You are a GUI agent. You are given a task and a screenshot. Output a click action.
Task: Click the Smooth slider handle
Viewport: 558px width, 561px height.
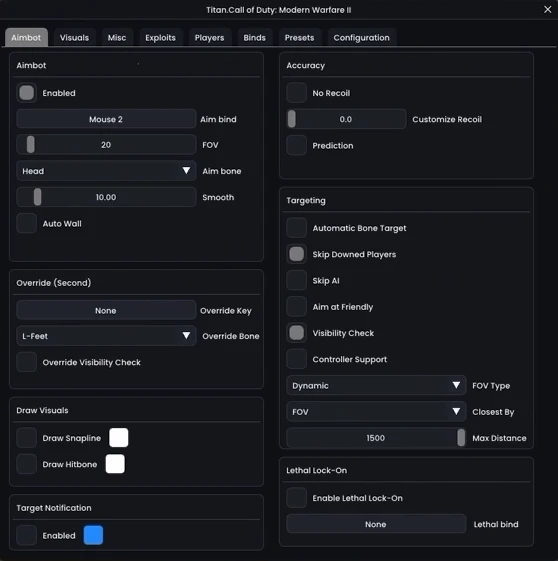[38, 197]
